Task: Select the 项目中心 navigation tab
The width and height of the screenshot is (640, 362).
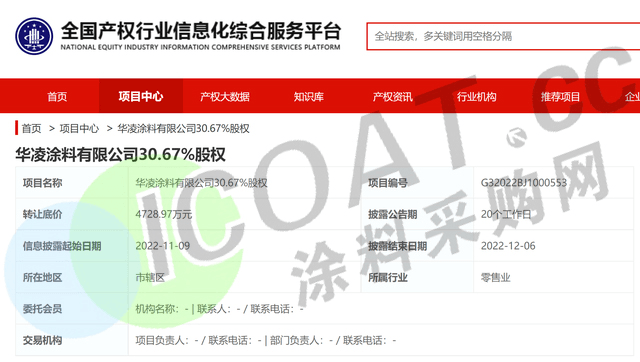Action: (x=141, y=96)
